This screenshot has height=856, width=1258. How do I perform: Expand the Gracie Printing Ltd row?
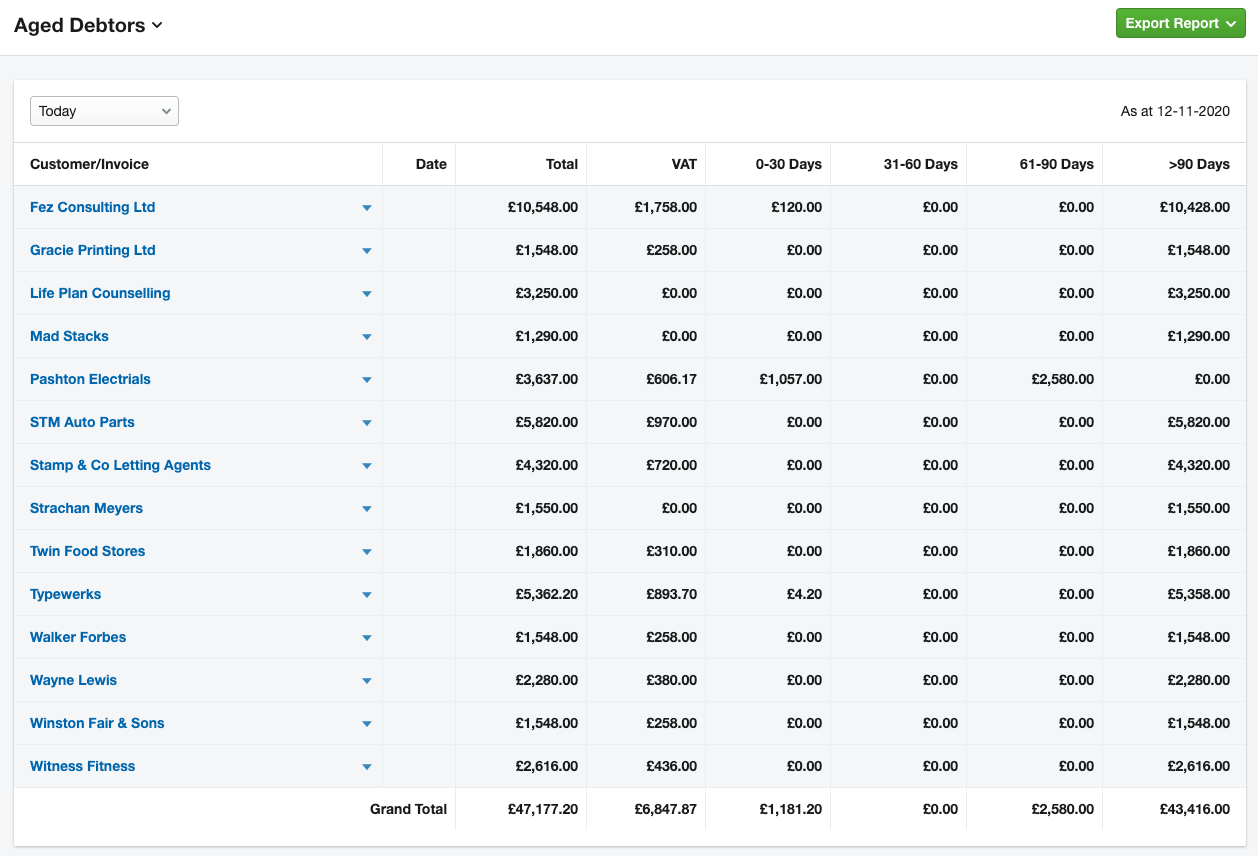[x=367, y=250]
